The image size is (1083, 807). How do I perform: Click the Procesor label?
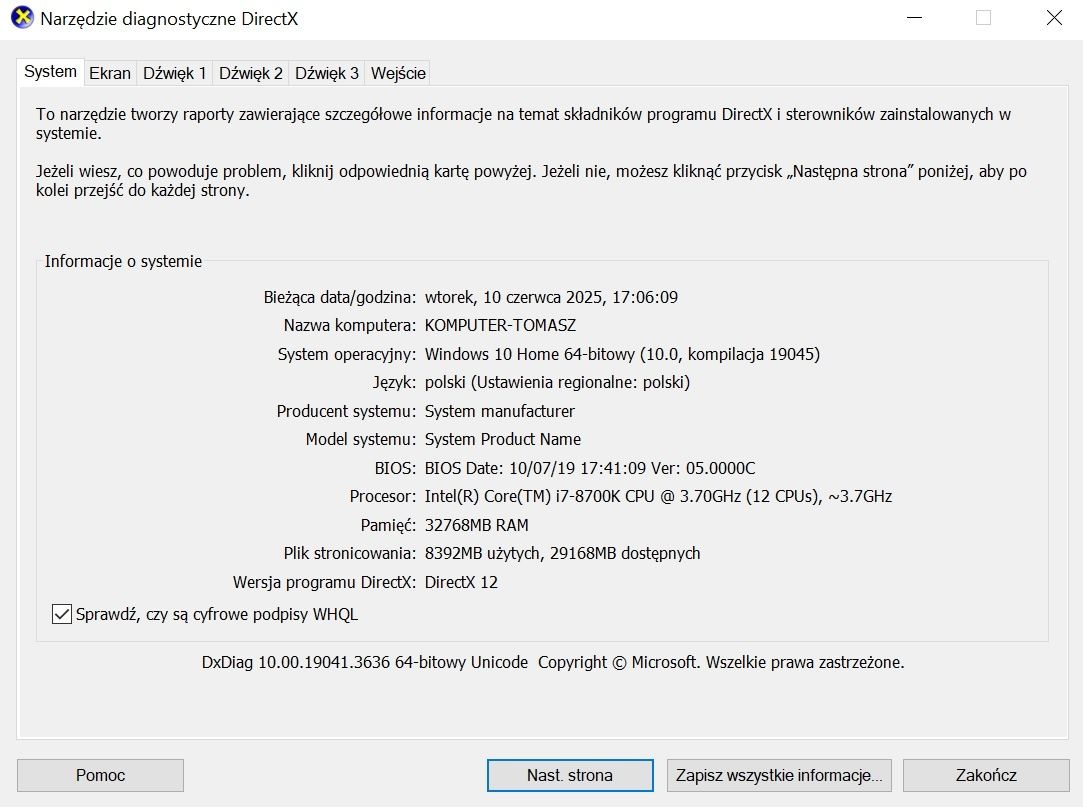[x=383, y=497]
